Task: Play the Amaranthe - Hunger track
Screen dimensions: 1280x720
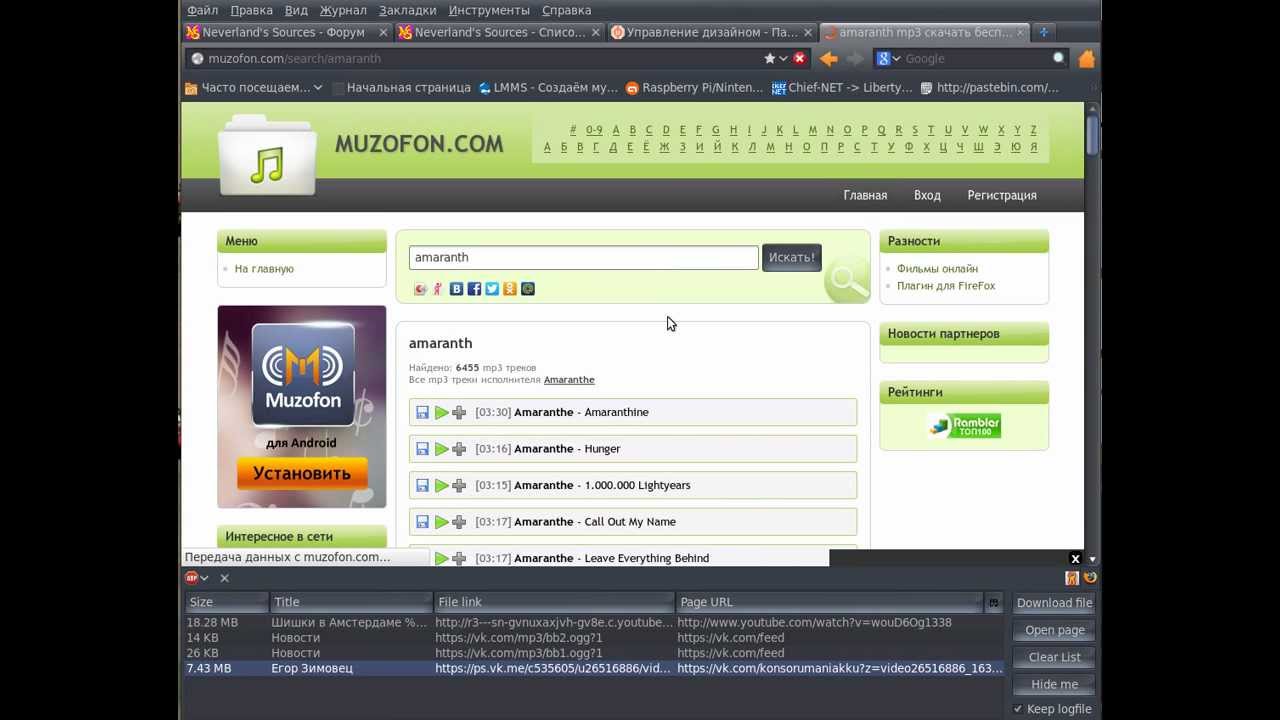Action: [441, 449]
